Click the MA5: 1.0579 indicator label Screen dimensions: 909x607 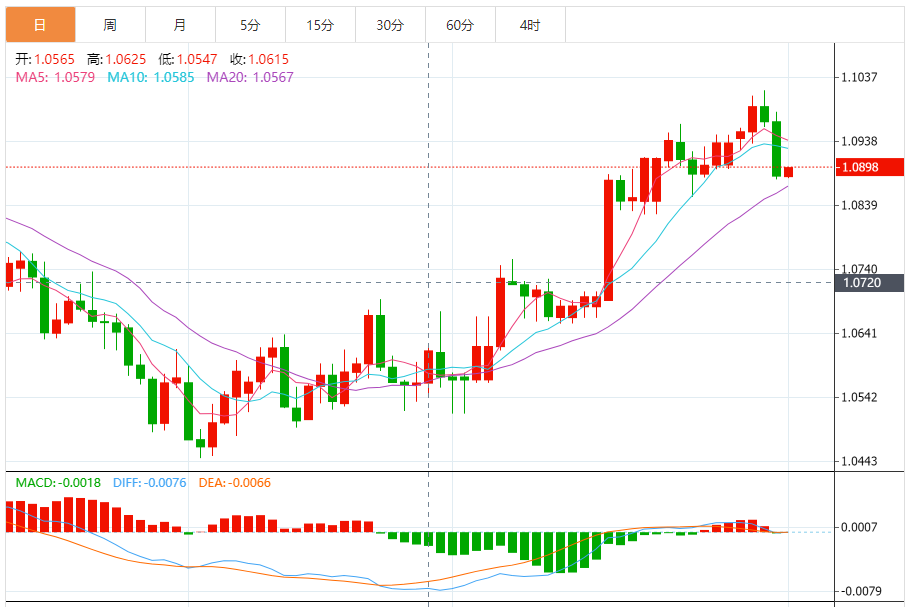click(x=55, y=77)
